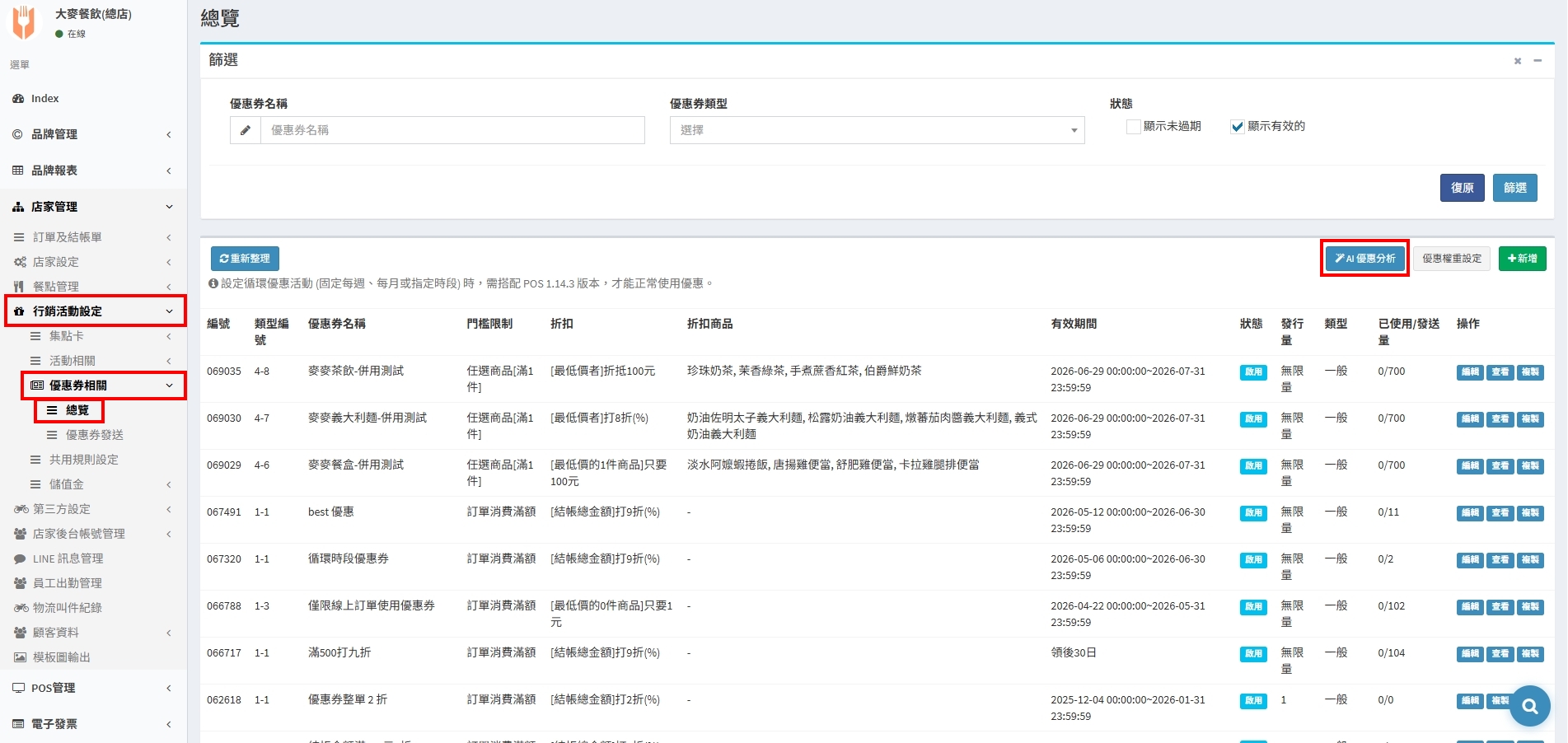Viewport: 1568px width, 743px height.
Task: Click 複製 for coupon 069029
Action: pyautogui.click(x=1530, y=466)
